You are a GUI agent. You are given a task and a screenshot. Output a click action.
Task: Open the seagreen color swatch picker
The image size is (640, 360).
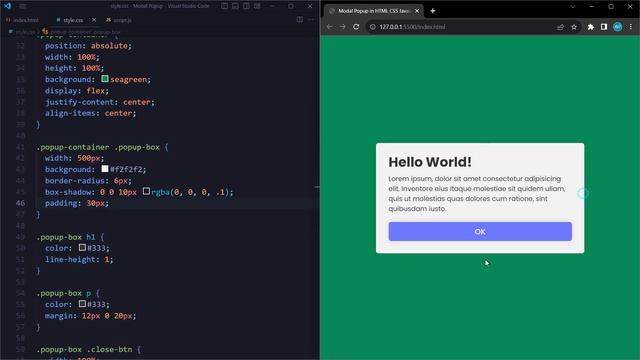click(105, 79)
